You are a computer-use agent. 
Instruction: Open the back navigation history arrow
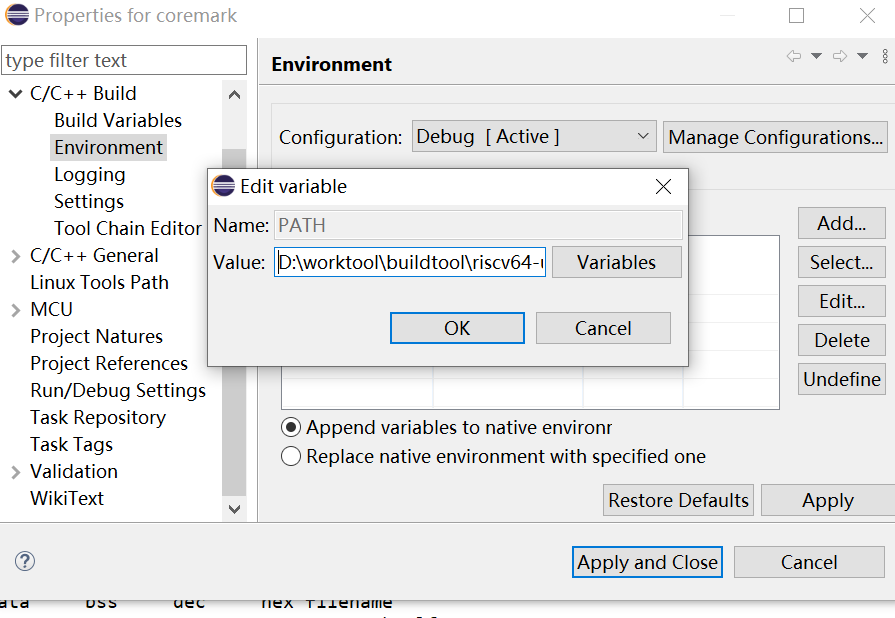tap(816, 55)
